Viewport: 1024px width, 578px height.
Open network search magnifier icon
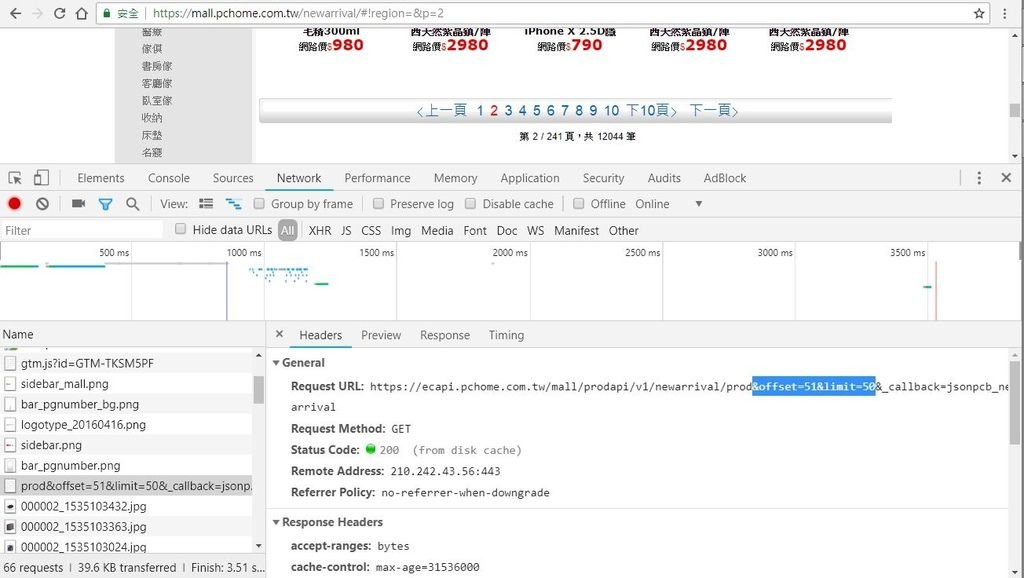coord(133,204)
